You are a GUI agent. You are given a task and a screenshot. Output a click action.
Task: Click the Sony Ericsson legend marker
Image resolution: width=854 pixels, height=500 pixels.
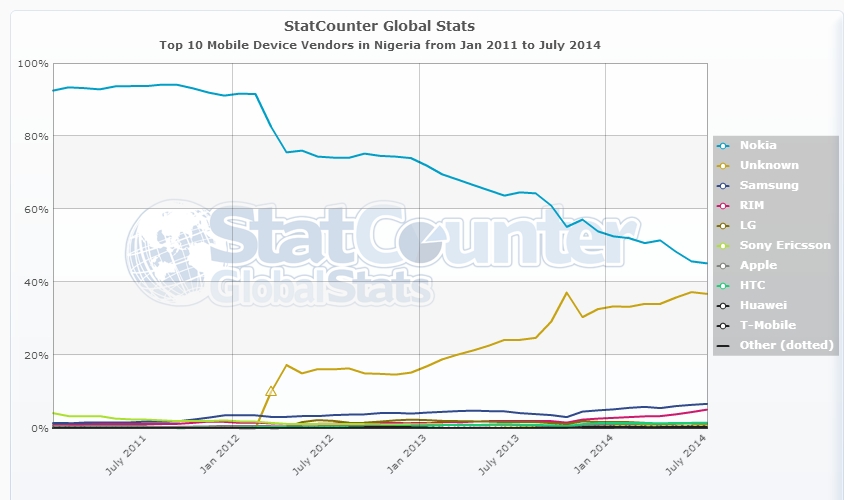click(x=724, y=245)
